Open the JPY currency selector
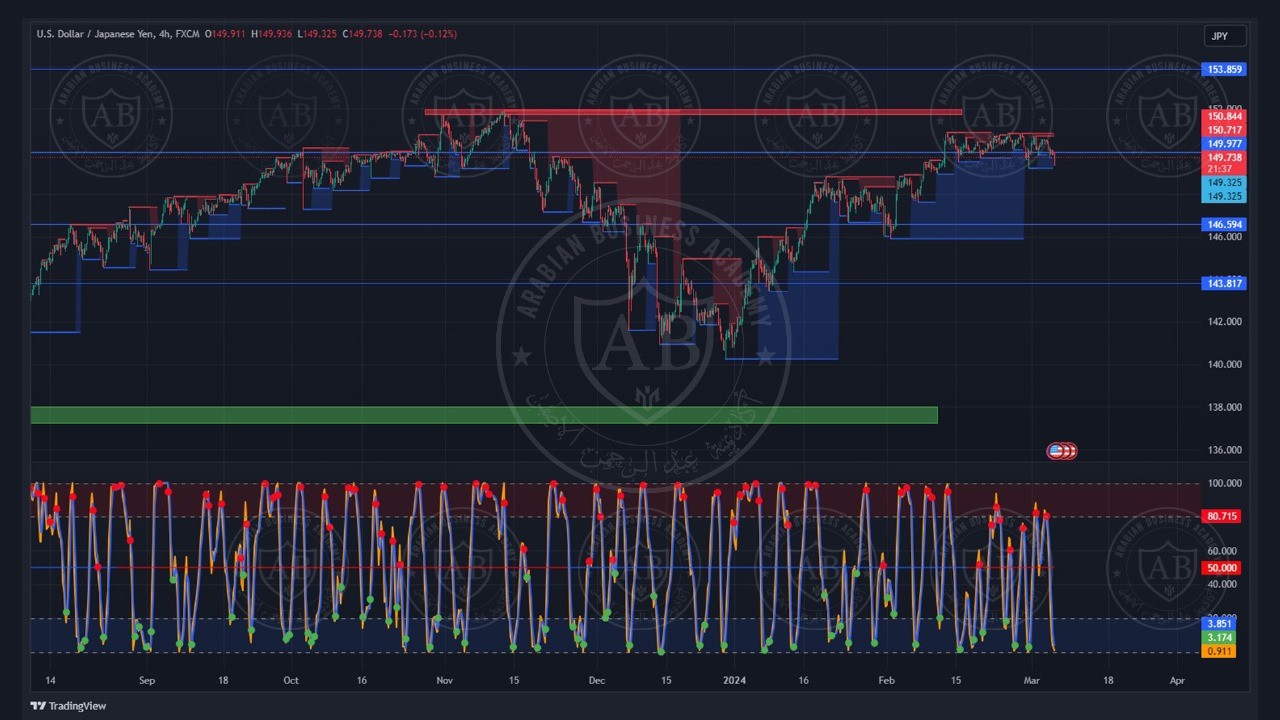 [1225, 36]
